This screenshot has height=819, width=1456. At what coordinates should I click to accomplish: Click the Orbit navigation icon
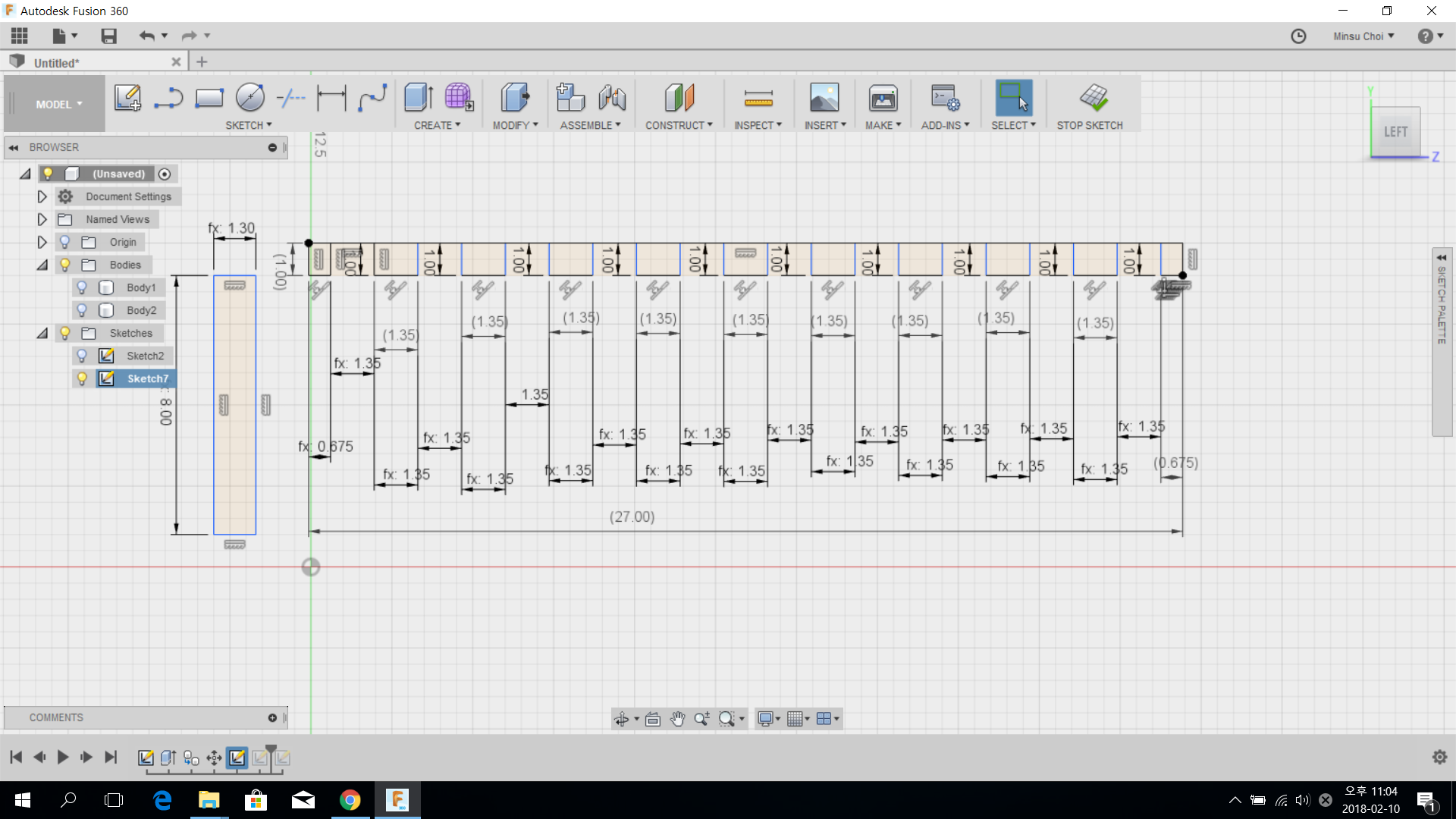(x=622, y=719)
